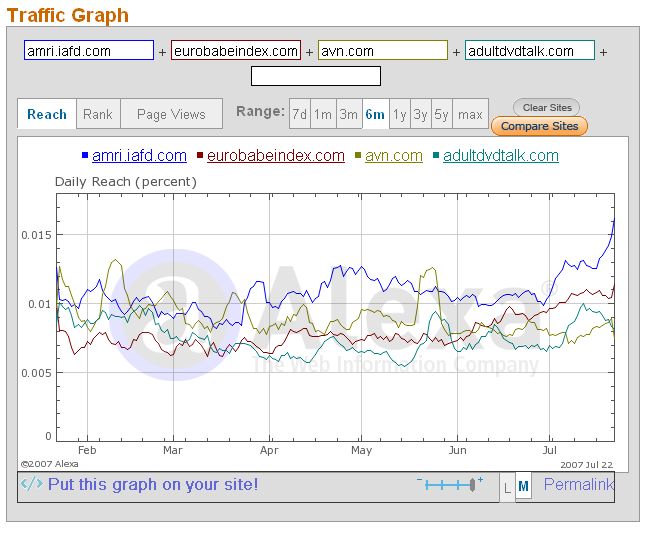Open the adultdvdtalk.com legend link
652x535 pixels.
[501, 155]
